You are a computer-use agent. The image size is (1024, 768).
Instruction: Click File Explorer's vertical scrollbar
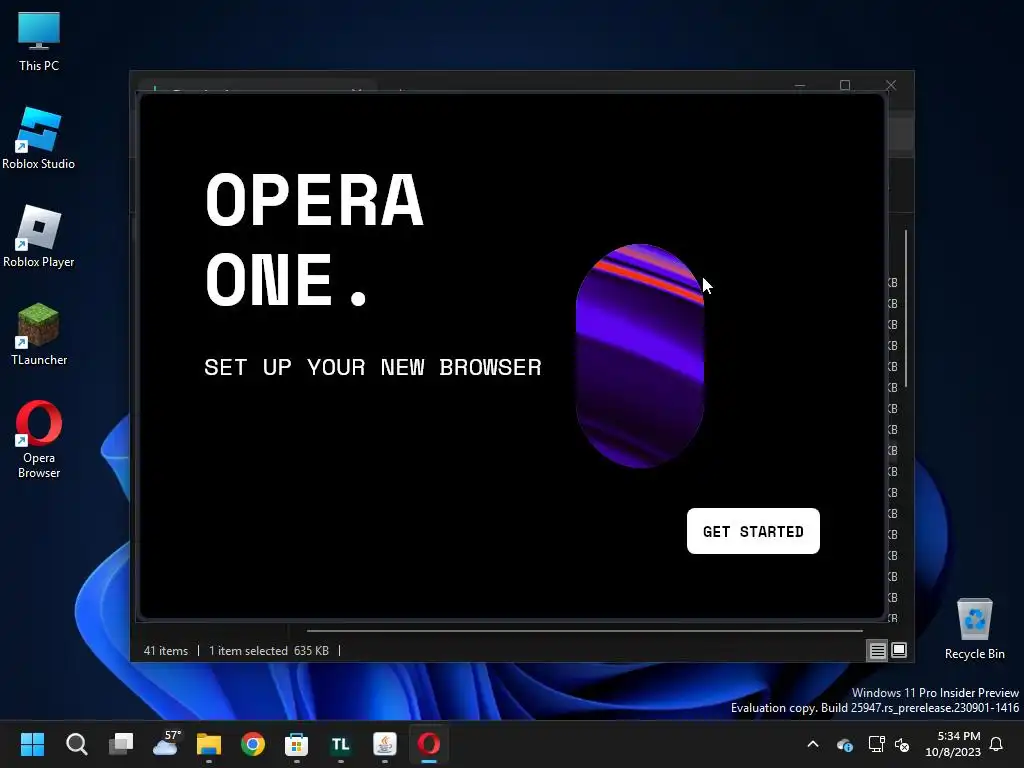tap(906, 308)
